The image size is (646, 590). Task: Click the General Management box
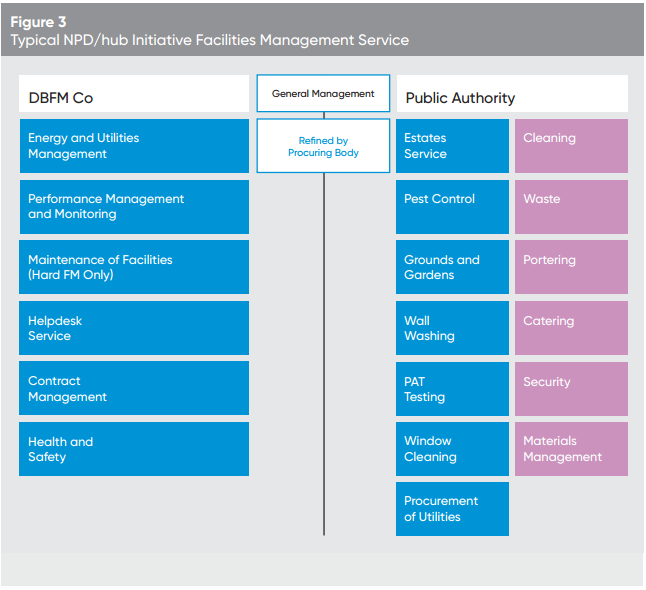tap(323, 94)
